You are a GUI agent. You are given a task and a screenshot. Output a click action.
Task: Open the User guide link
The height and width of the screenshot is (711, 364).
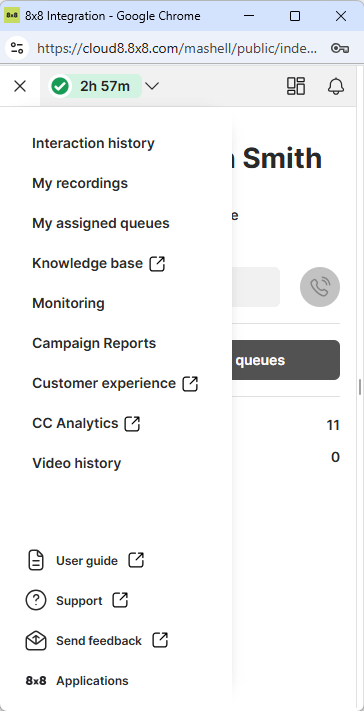87,561
